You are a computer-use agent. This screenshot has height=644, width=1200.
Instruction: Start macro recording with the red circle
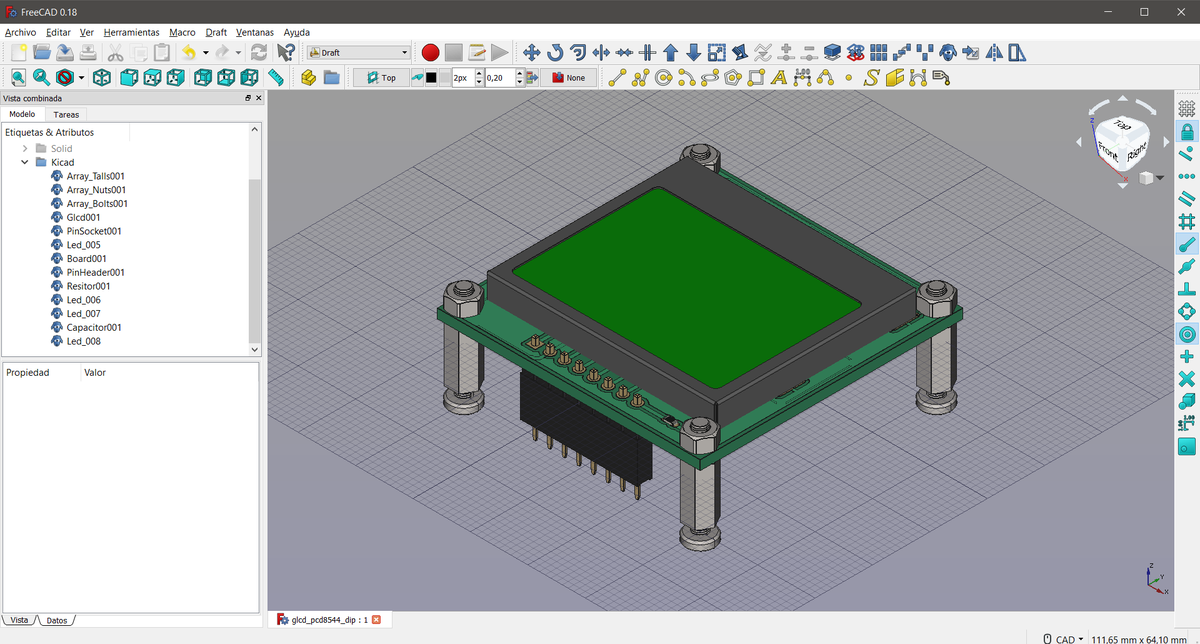[430, 52]
